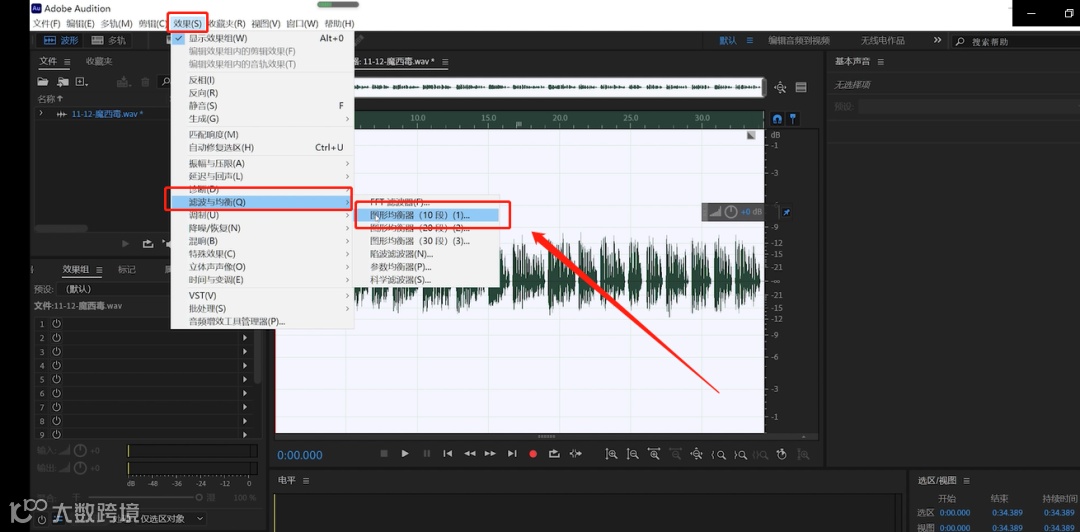Select 无线电作品 workspace
The image size is (1080, 532).
882,41
